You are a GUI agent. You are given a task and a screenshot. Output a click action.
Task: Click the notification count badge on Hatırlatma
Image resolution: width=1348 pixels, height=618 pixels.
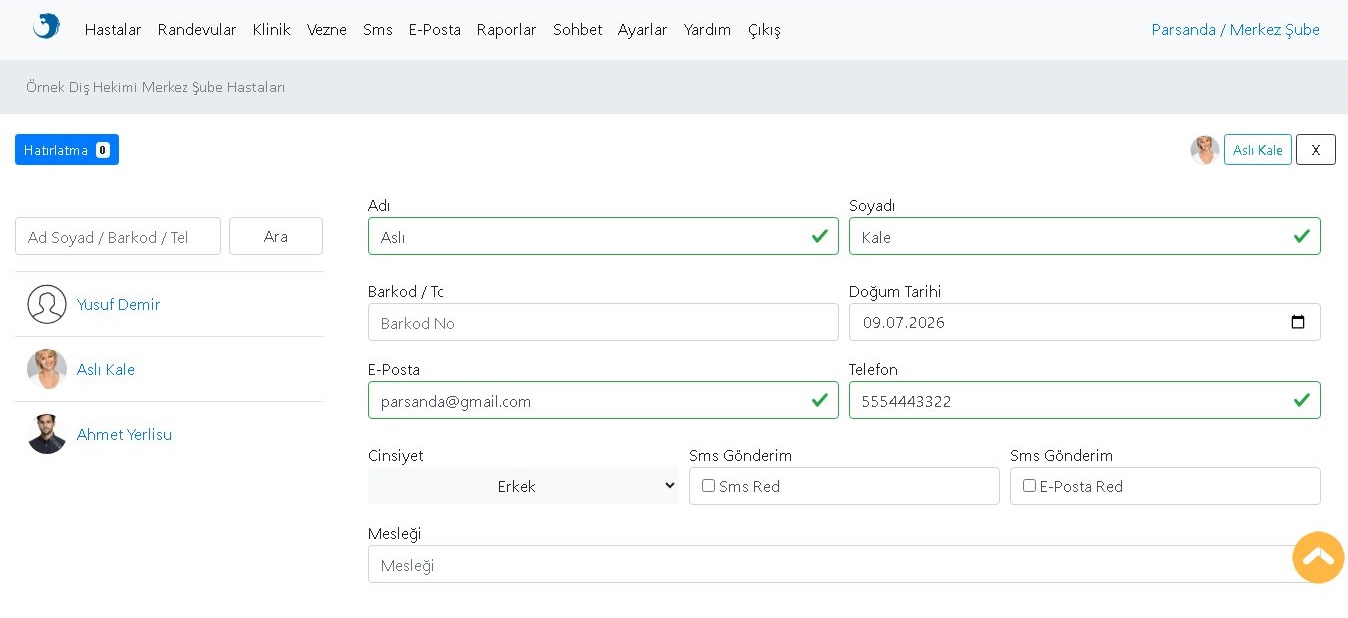(103, 150)
